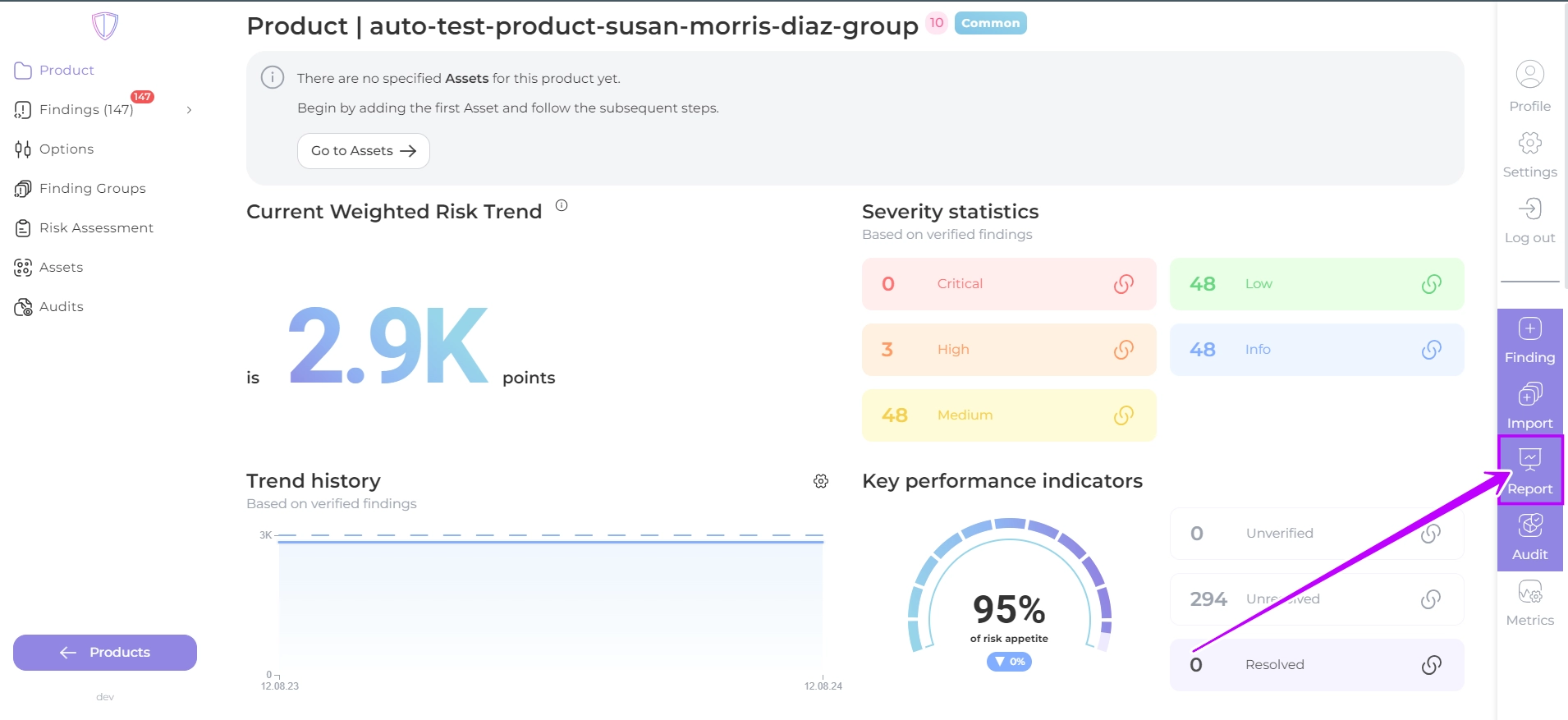Click the 0% risk appetite change badge

[x=1009, y=662]
